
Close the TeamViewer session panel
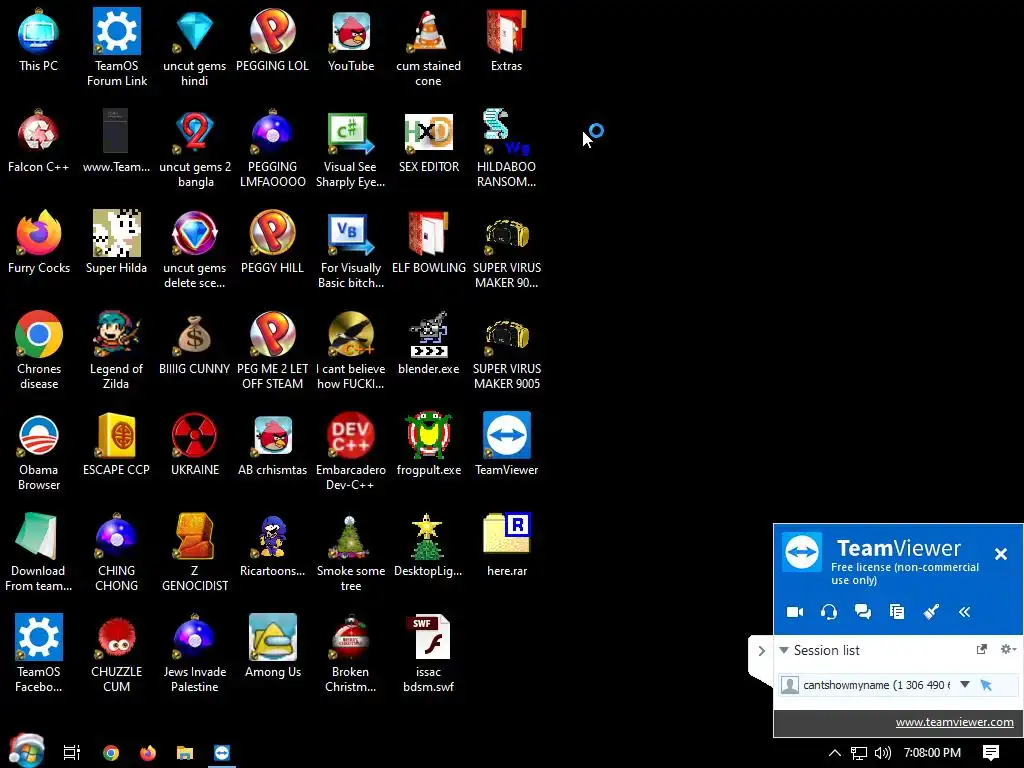[x=1000, y=554]
